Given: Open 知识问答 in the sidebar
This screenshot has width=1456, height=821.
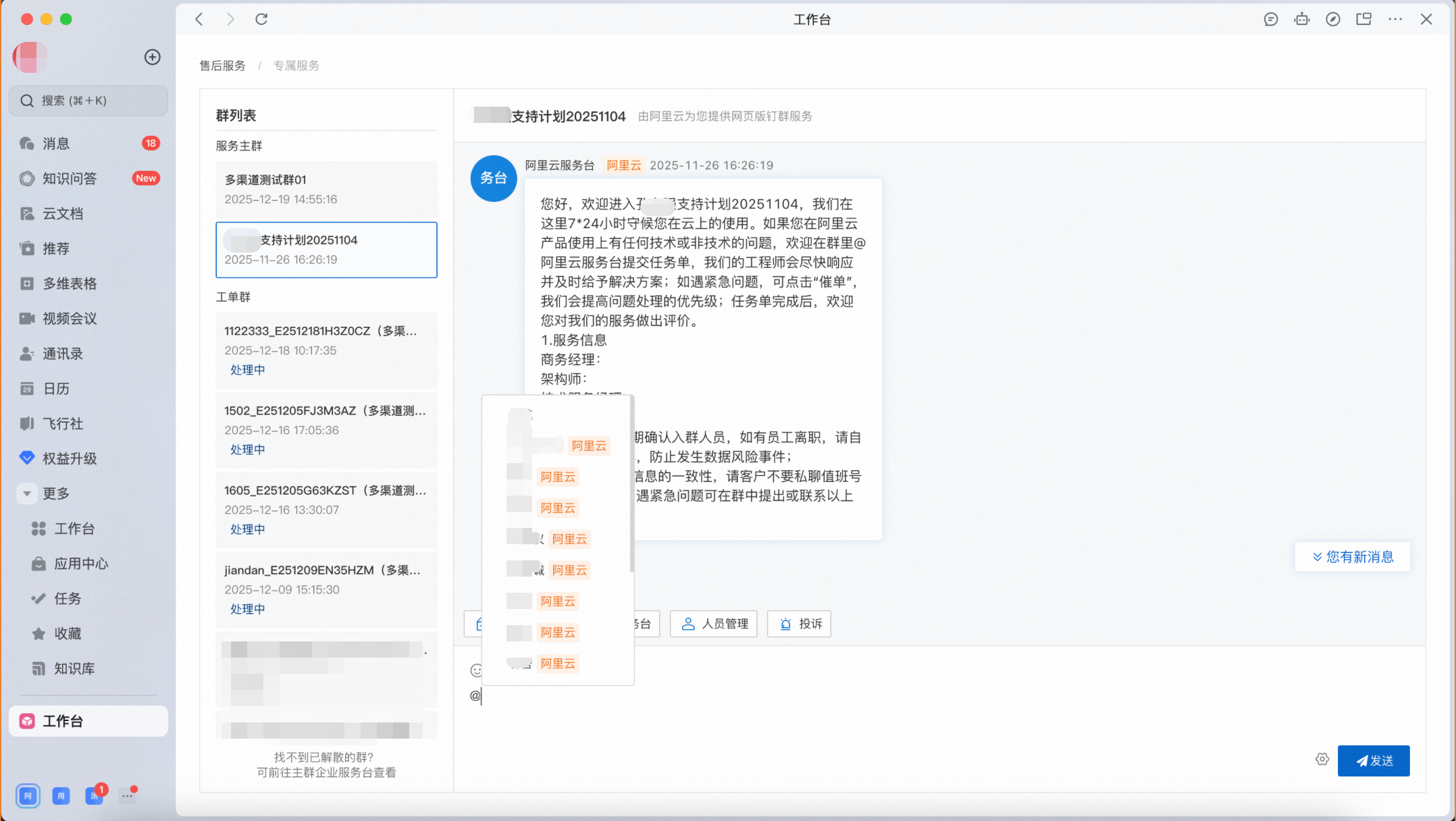Looking at the screenshot, I should click(70, 179).
